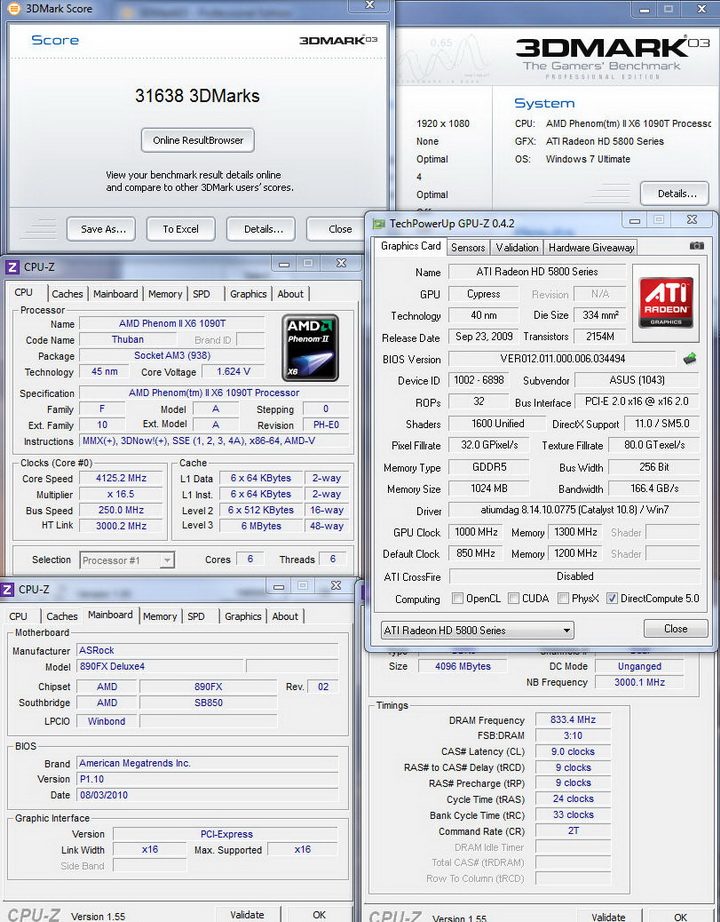
Task: Click the Core Voltage 1.624 V value
Action: click(233, 372)
